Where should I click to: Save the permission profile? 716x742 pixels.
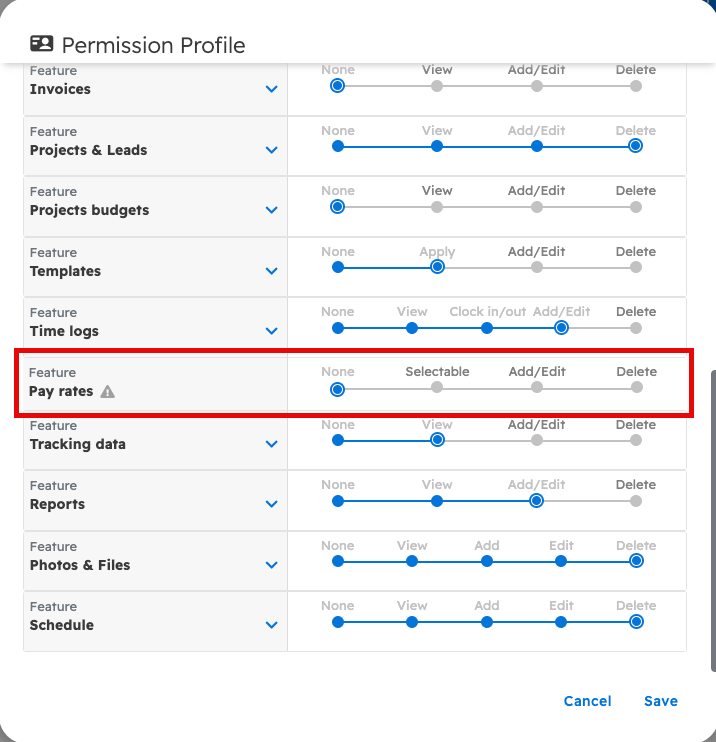[x=661, y=701]
